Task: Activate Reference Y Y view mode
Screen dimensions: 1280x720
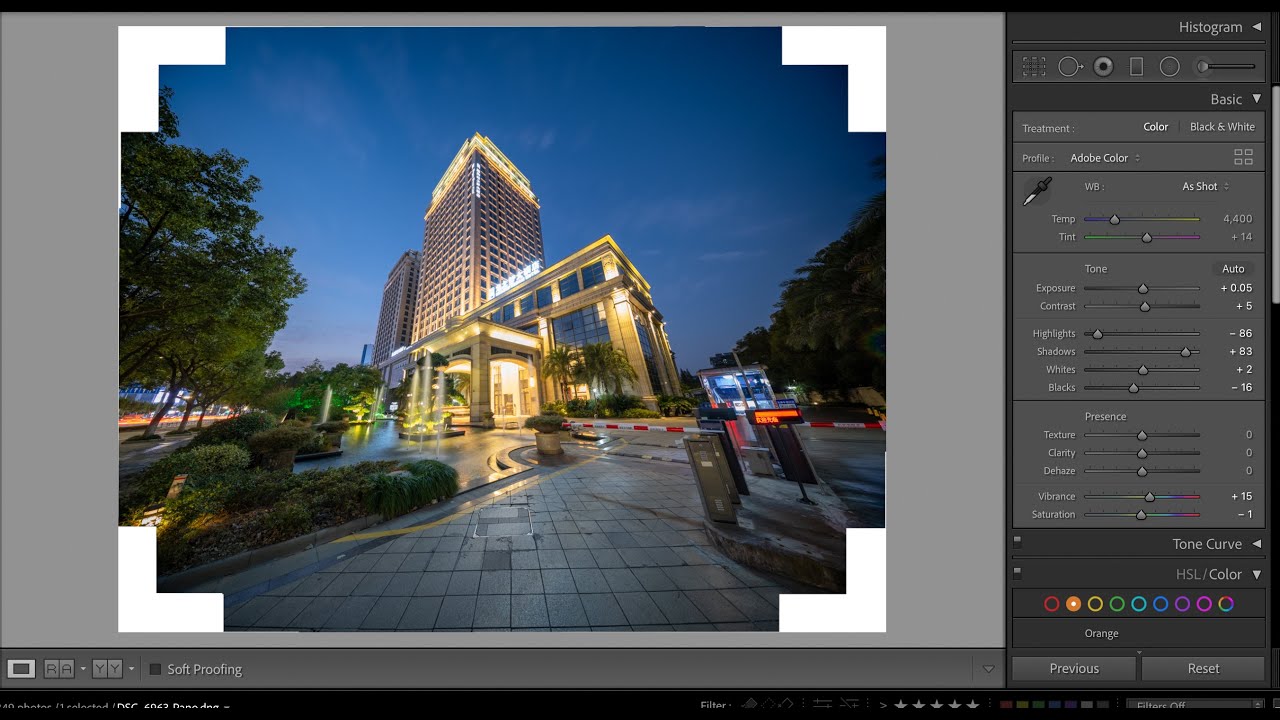Action: point(107,669)
